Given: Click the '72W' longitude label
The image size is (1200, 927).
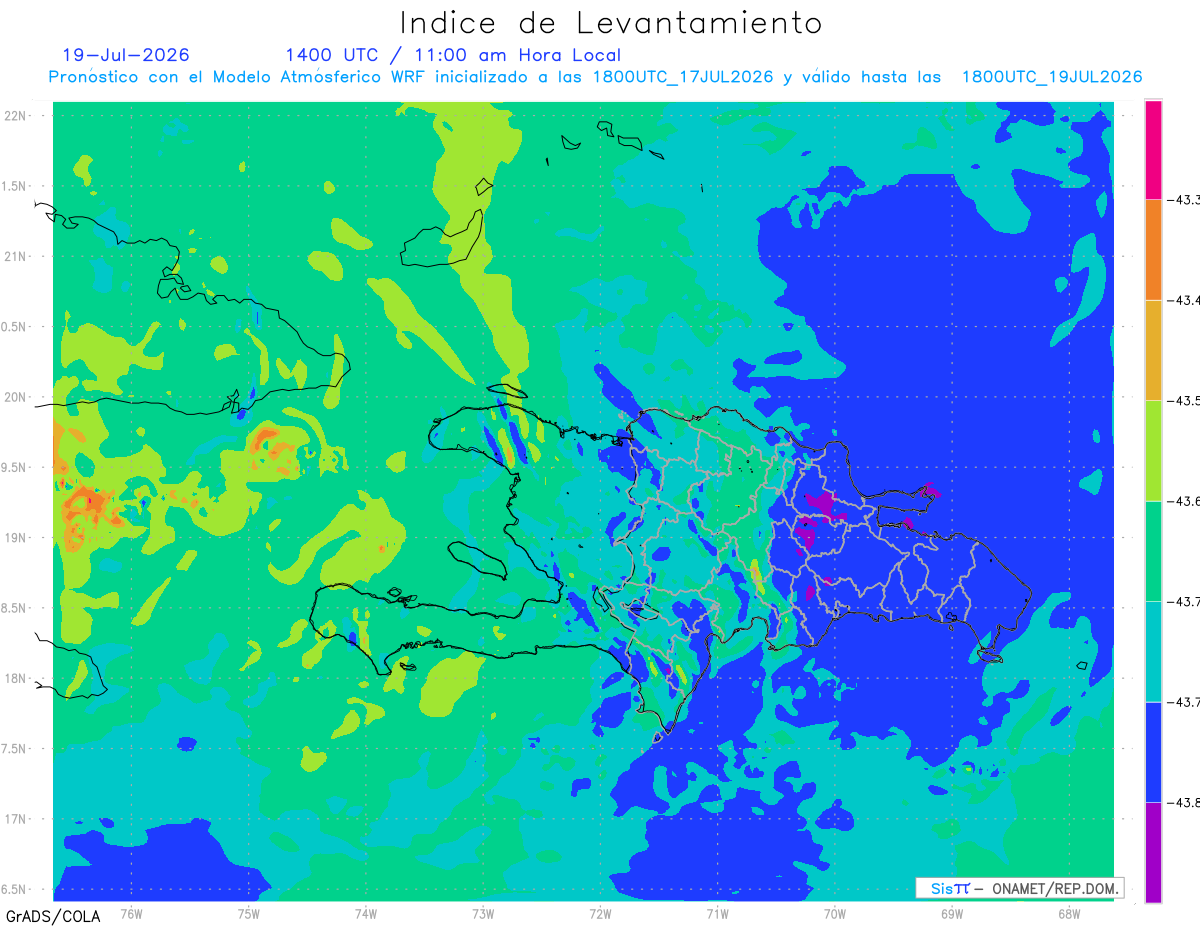Looking at the screenshot, I should [x=600, y=913].
